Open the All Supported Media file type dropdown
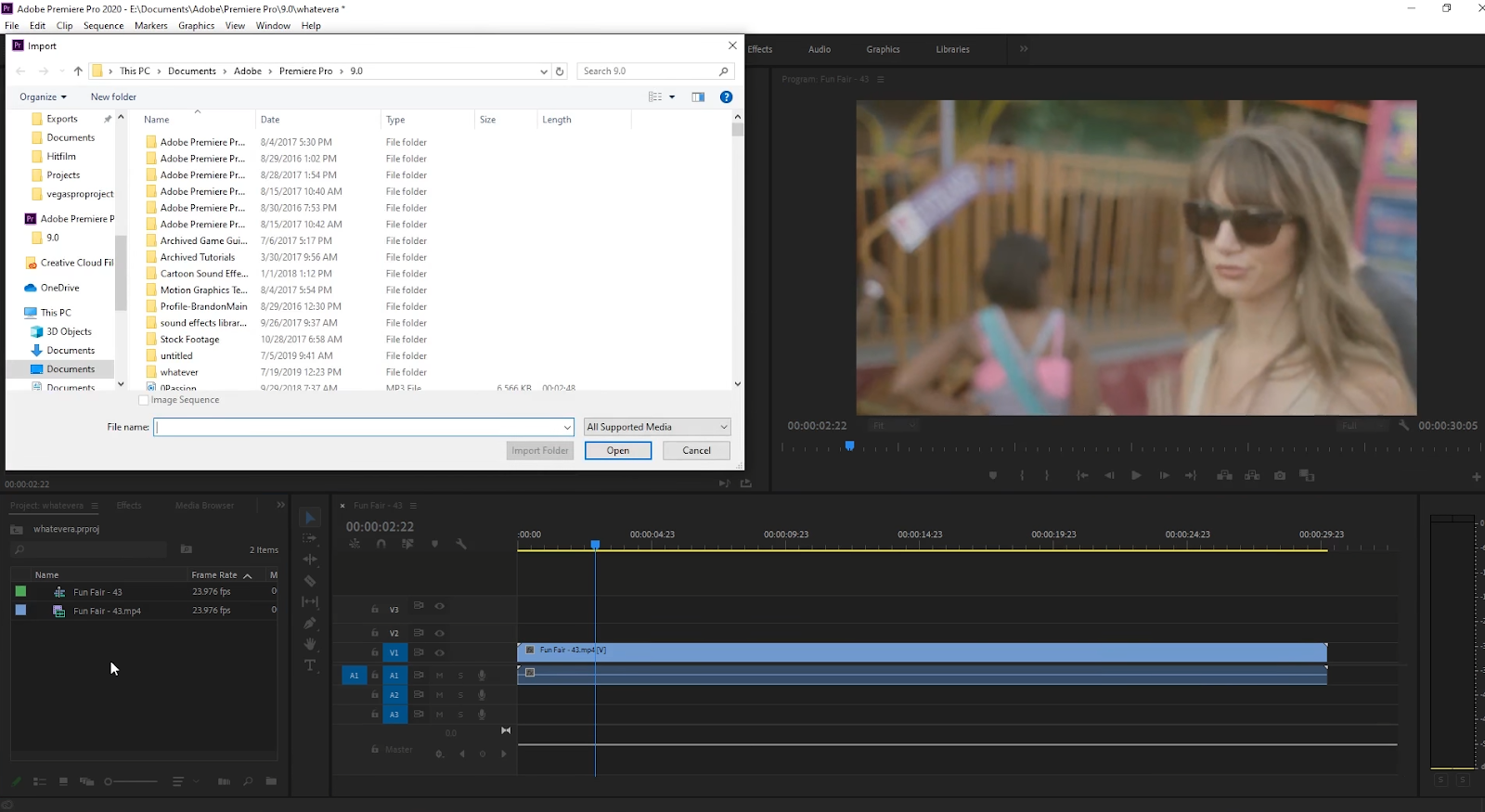1485x812 pixels. 657,427
